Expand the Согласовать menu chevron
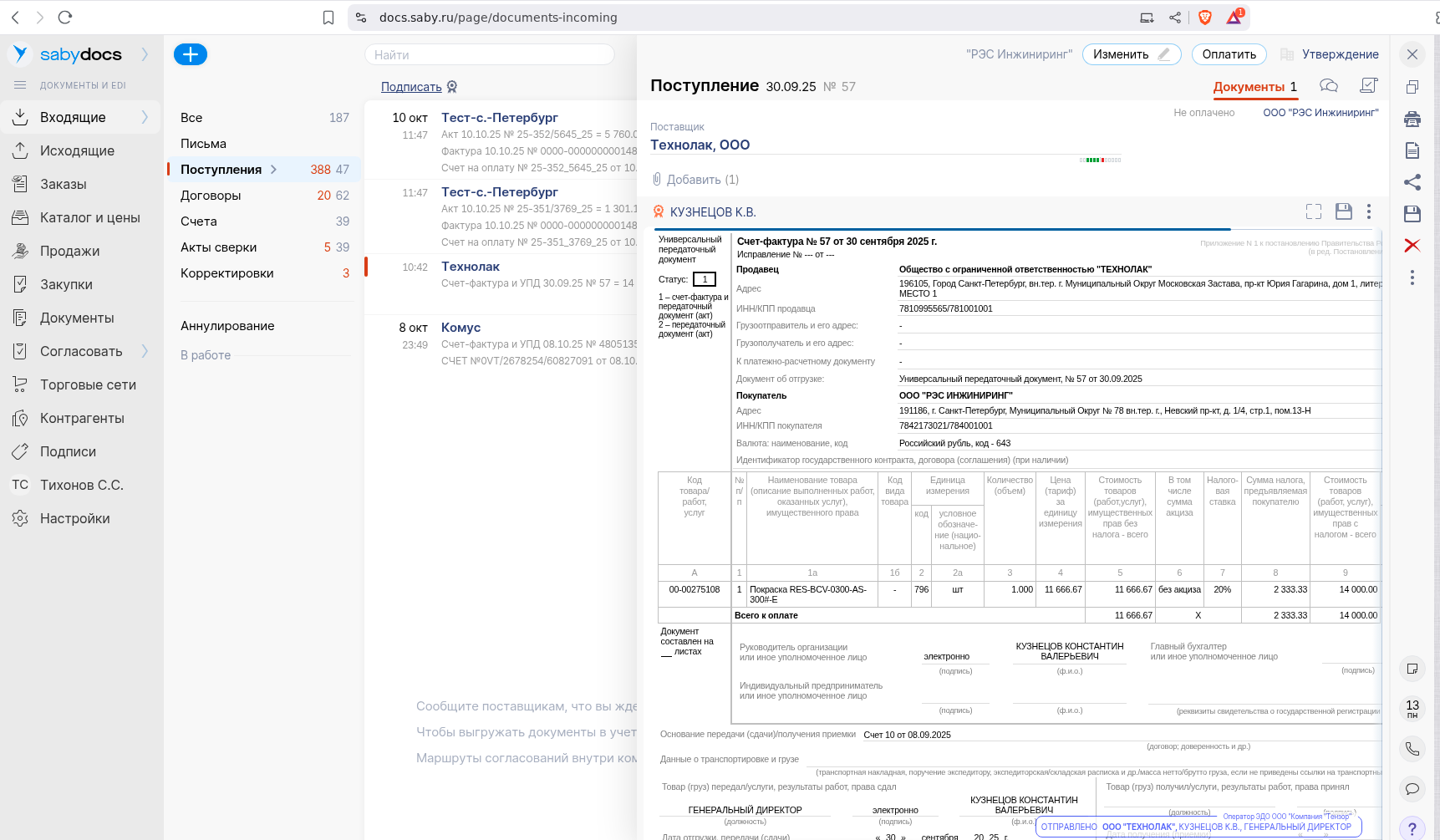Image resolution: width=1440 pixels, height=840 pixels. click(145, 351)
